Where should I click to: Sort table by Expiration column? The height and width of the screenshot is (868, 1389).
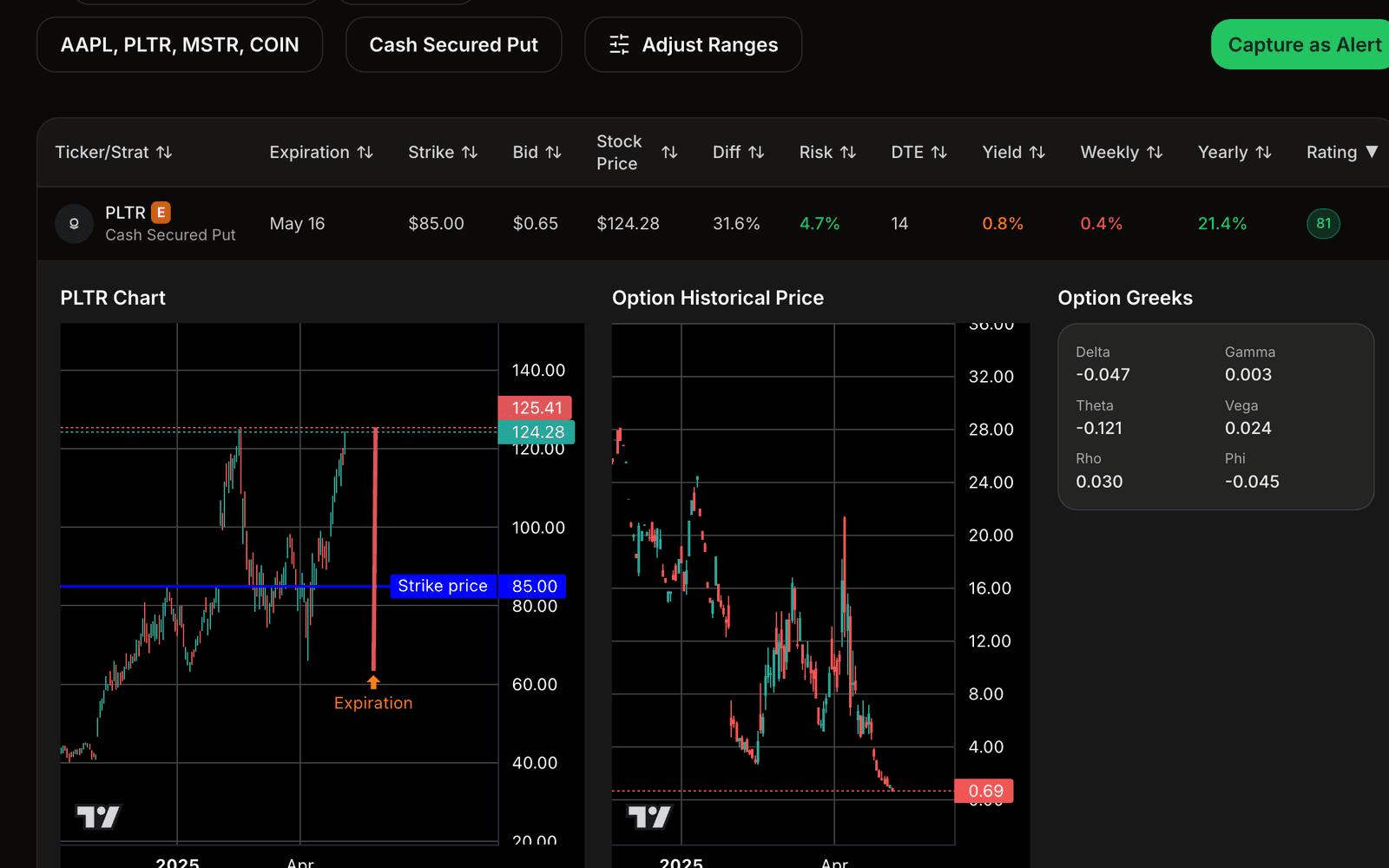(x=321, y=153)
